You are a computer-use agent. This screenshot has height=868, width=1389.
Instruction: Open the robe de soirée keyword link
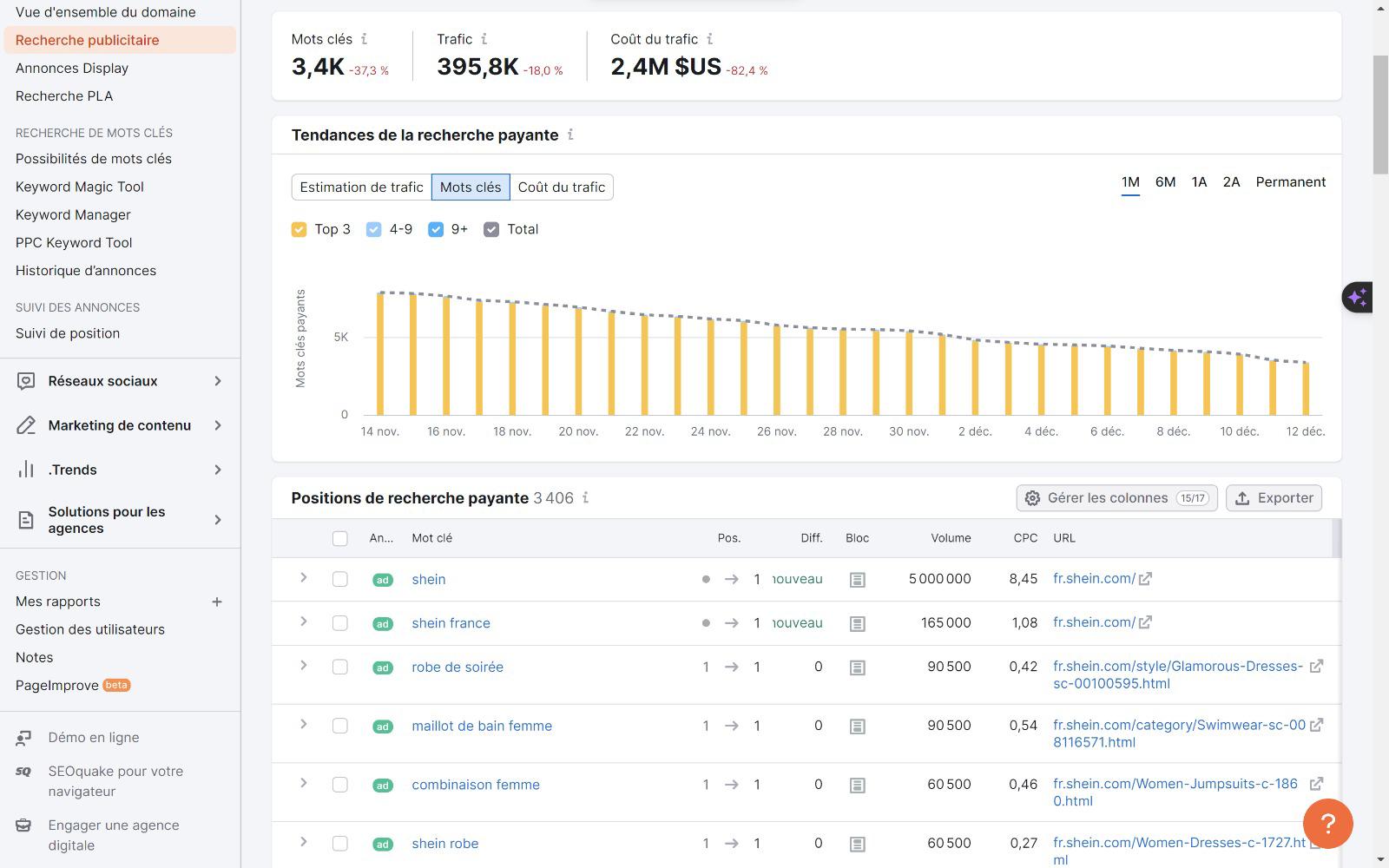coord(458,667)
